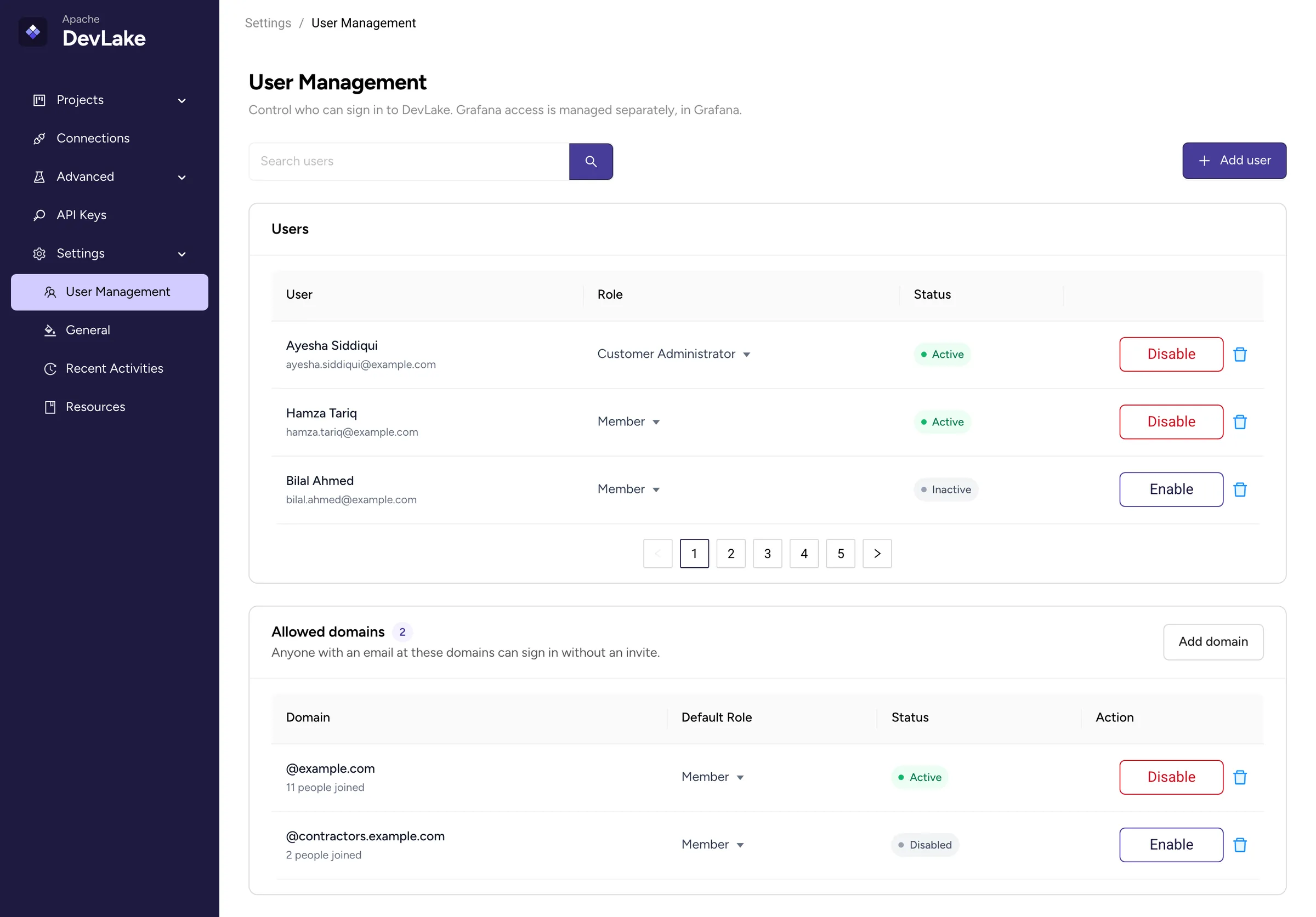
Task: Go to page 3 of users
Action: tap(768, 553)
